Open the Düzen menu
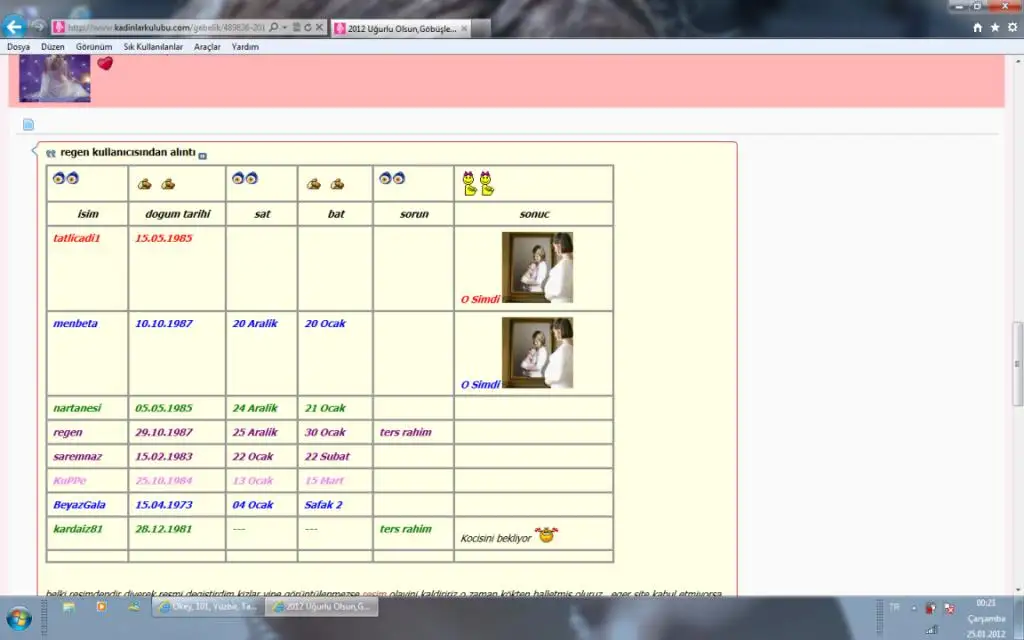The width and height of the screenshot is (1024, 640). pyautogui.click(x=53, y=47)
